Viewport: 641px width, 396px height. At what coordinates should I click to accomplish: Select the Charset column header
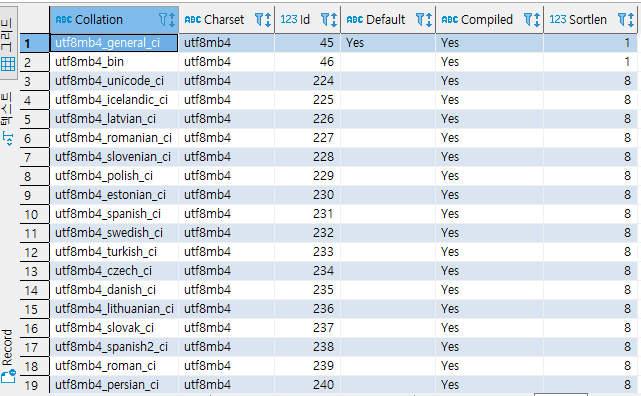point(226,20)
